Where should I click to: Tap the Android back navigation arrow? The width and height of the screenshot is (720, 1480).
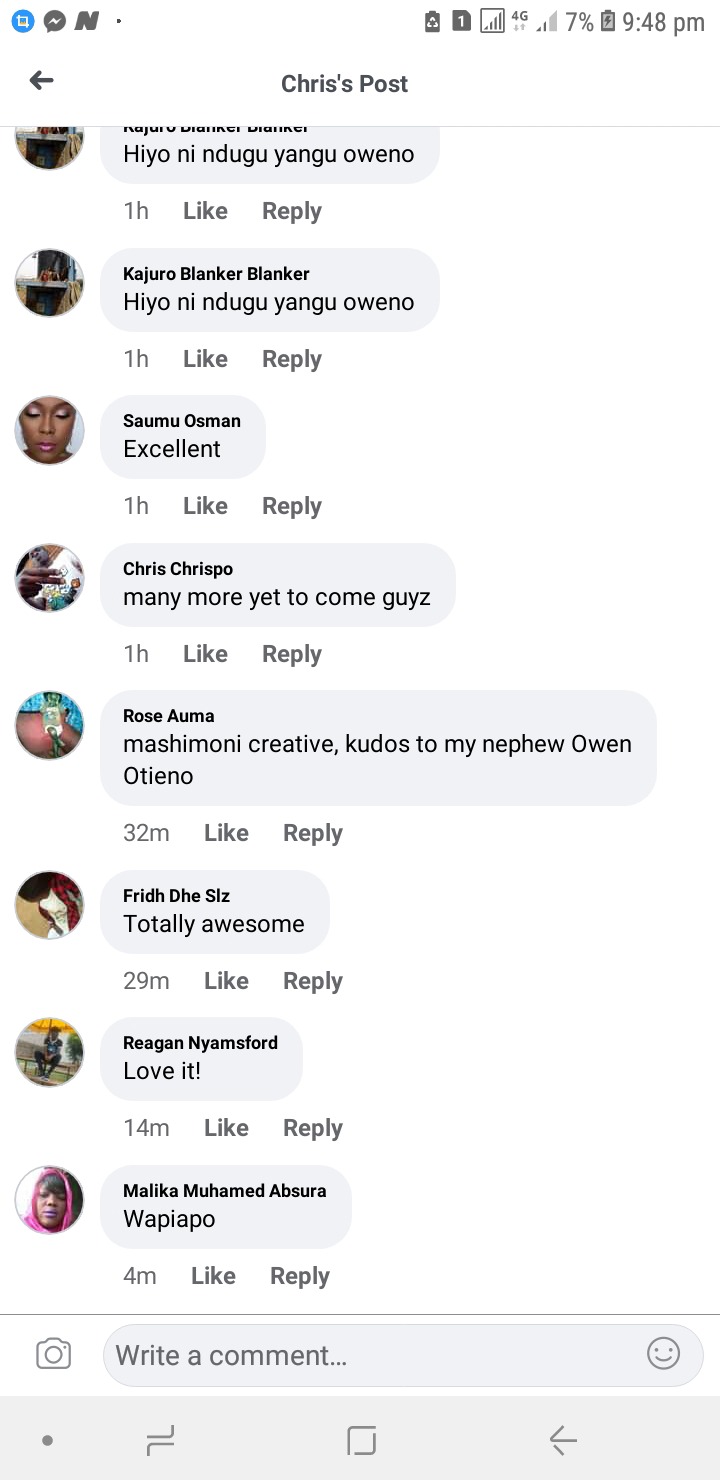(x=563, y=1440)
